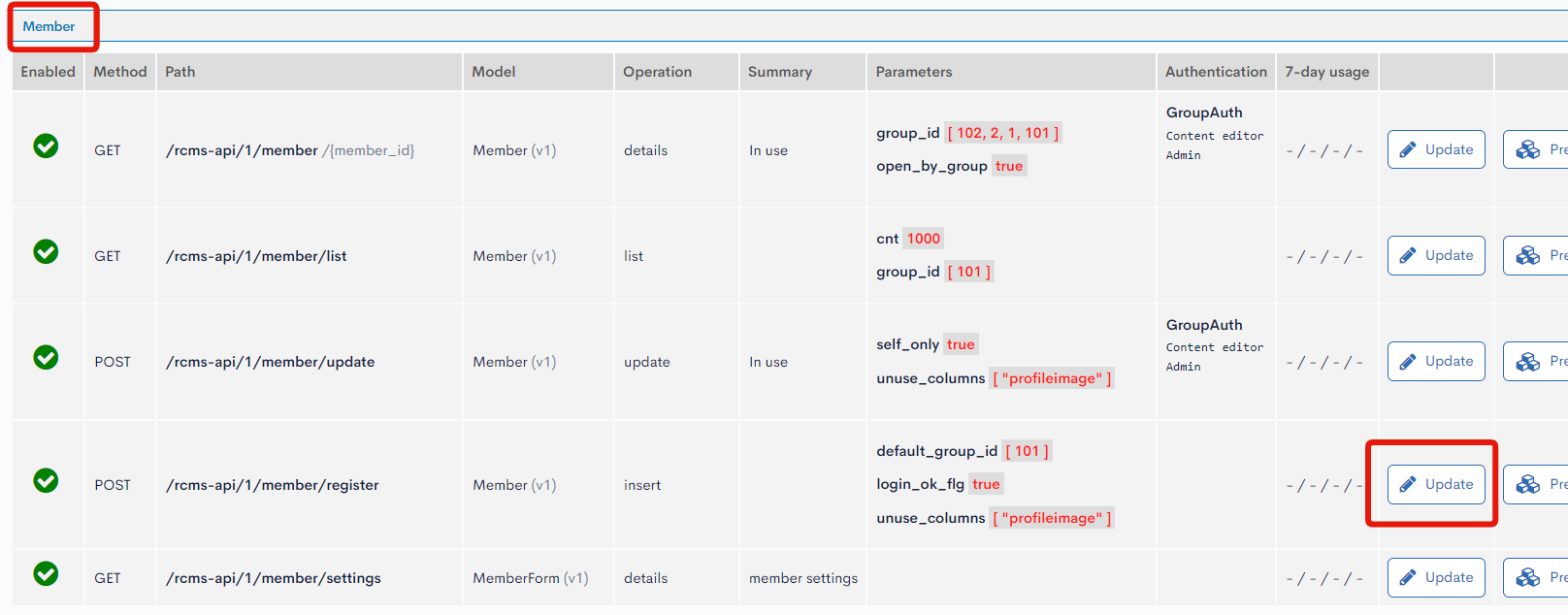Click 'In use' summary in the /member/{member_id} row
Image resolution: width=1568 pixels, height=615 pixels.
[768, 150]
